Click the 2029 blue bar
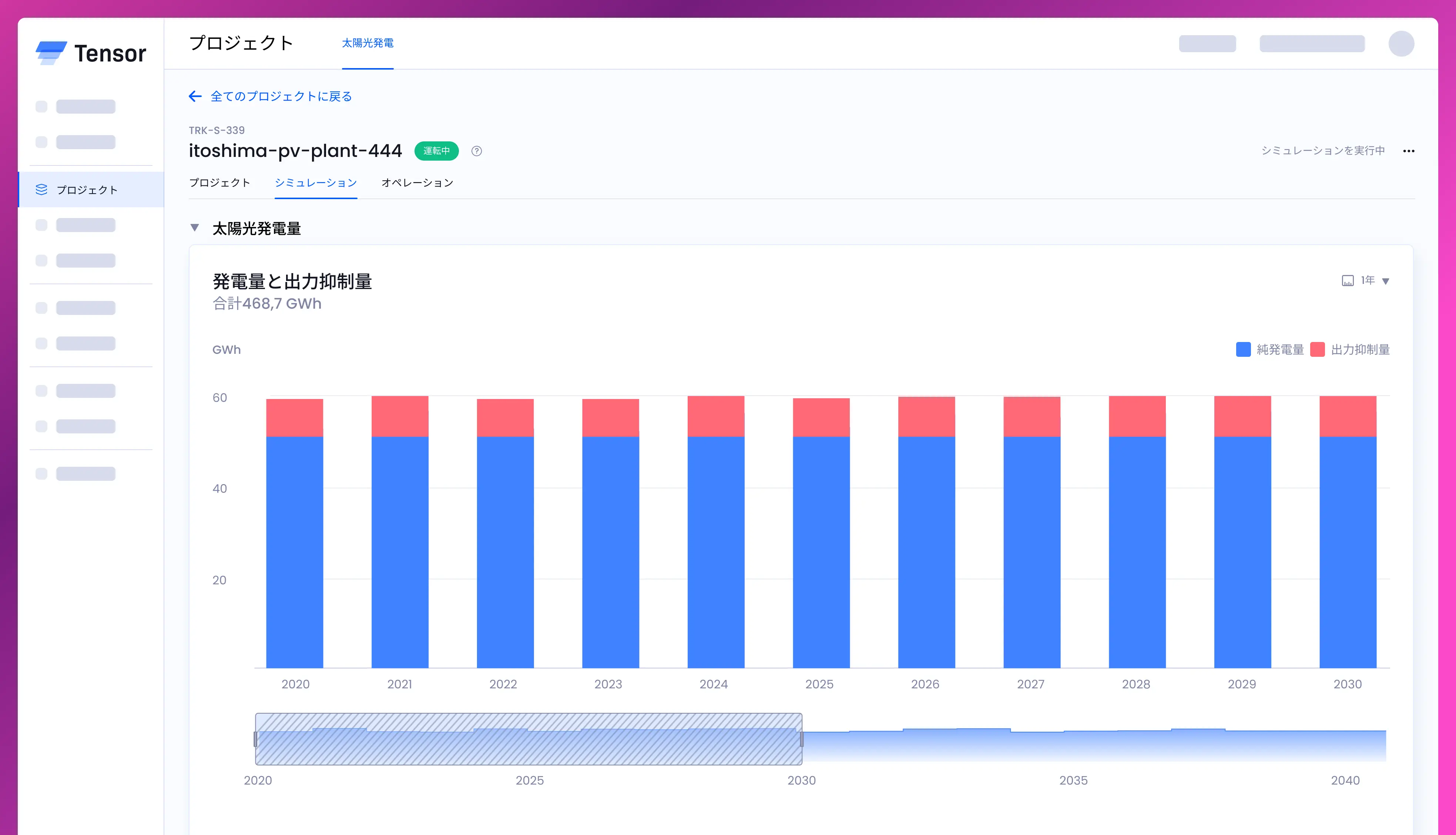This screenshot has width=1456, height=835. click(1242, 552)
